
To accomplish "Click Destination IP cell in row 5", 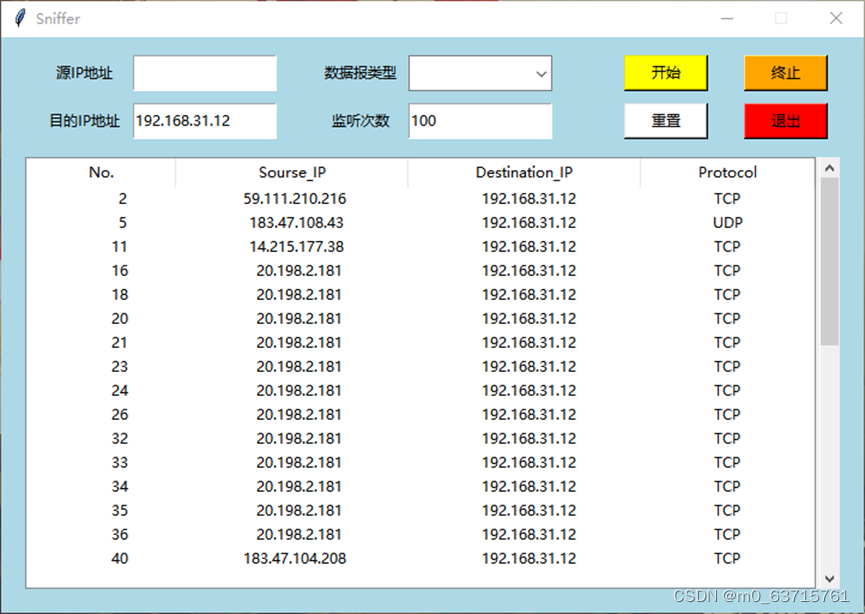I will pos(528,223).
